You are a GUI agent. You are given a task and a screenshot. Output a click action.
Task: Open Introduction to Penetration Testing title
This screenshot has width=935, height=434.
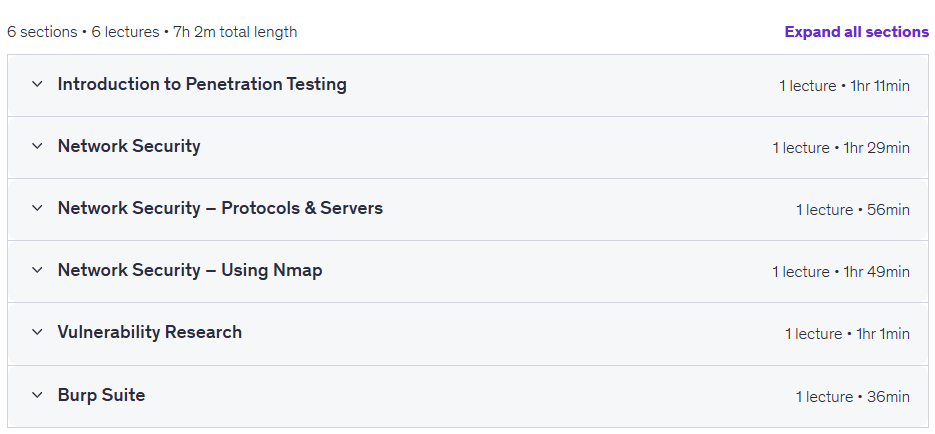[x=202, y=84]
